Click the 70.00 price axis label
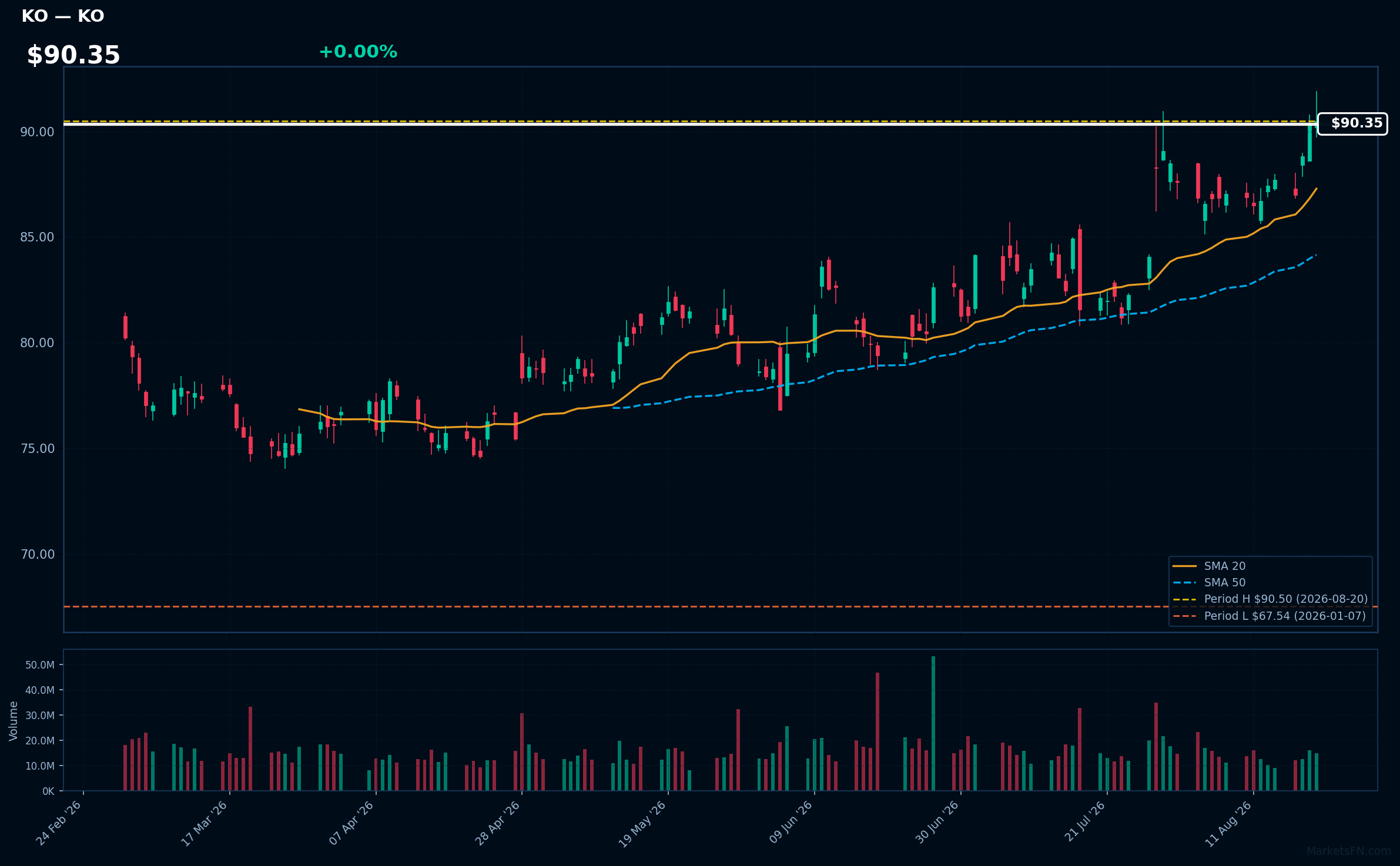This screenshot has height=866, width=1400. 37,555
